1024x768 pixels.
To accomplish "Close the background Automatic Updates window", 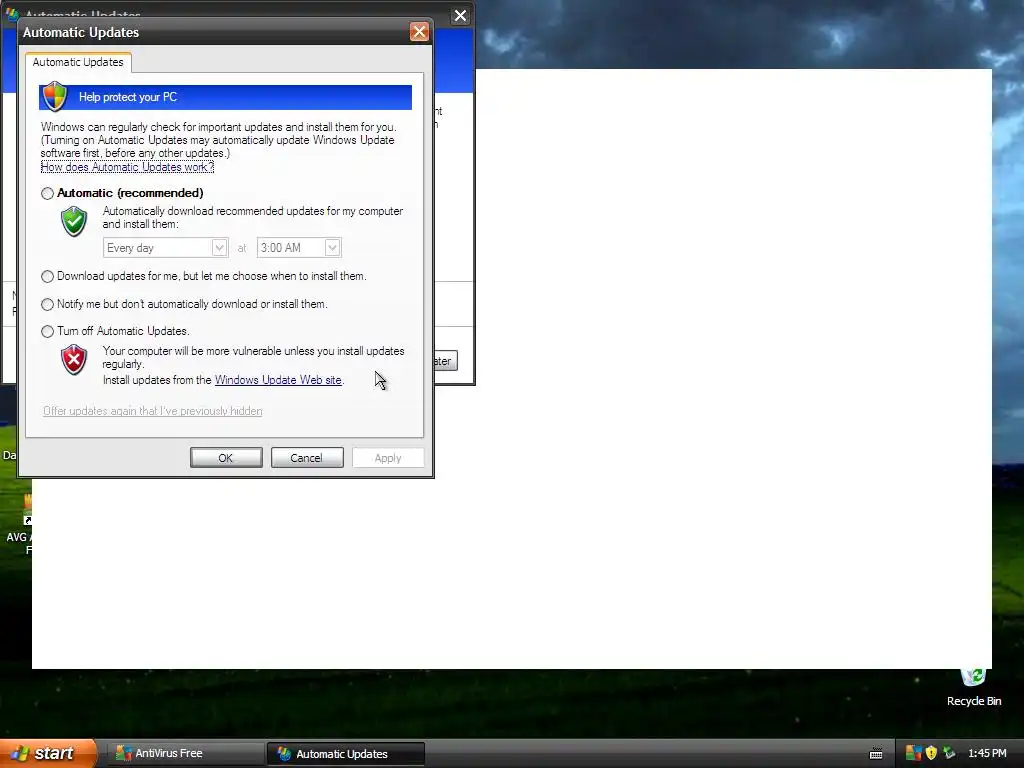I will point(460,16).
